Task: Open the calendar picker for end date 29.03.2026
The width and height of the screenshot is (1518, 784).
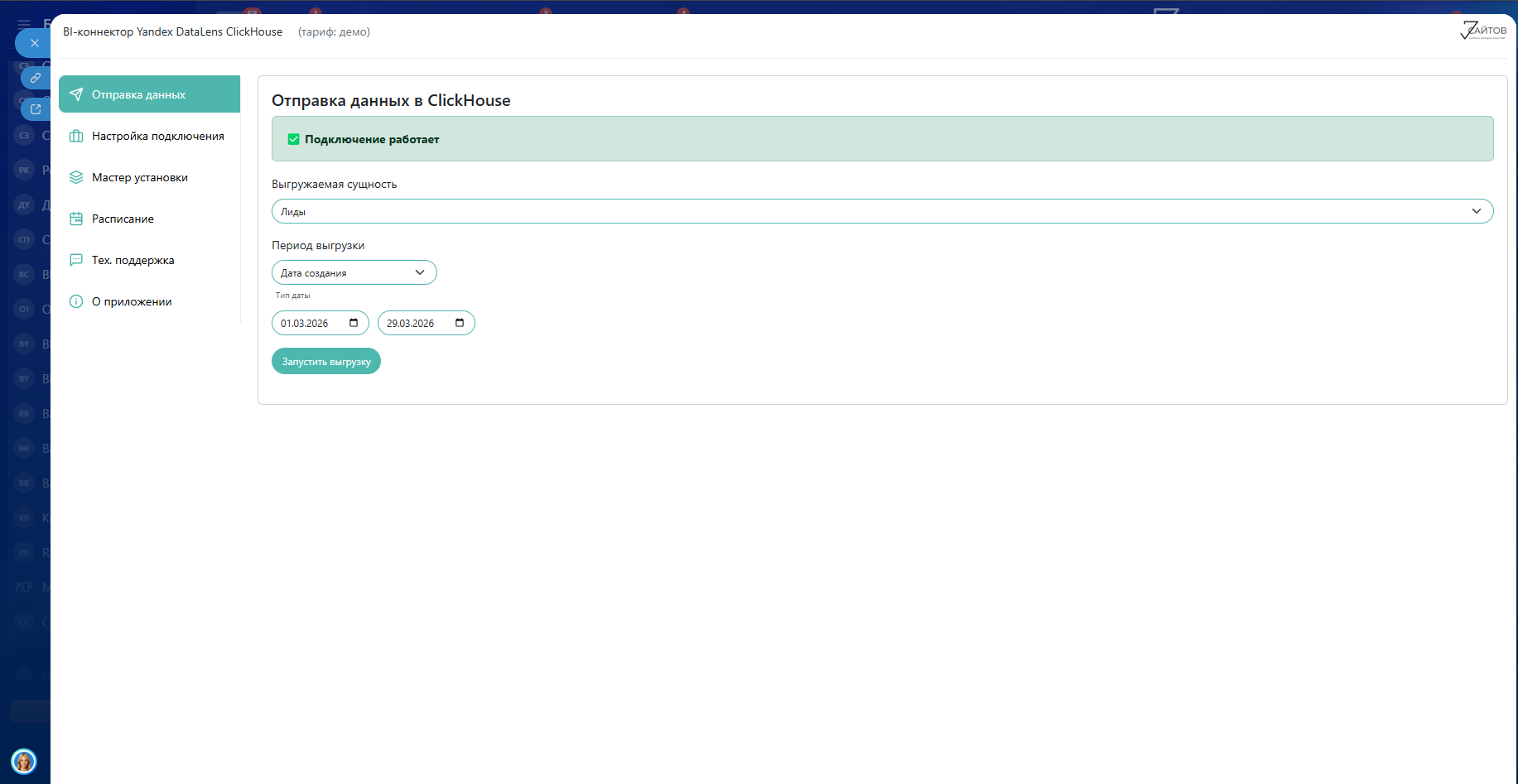Action: click(460, 323)
